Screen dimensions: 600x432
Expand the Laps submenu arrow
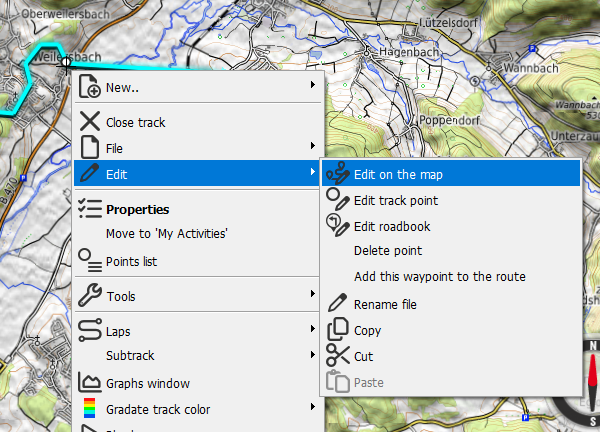(x=313, y=330)
